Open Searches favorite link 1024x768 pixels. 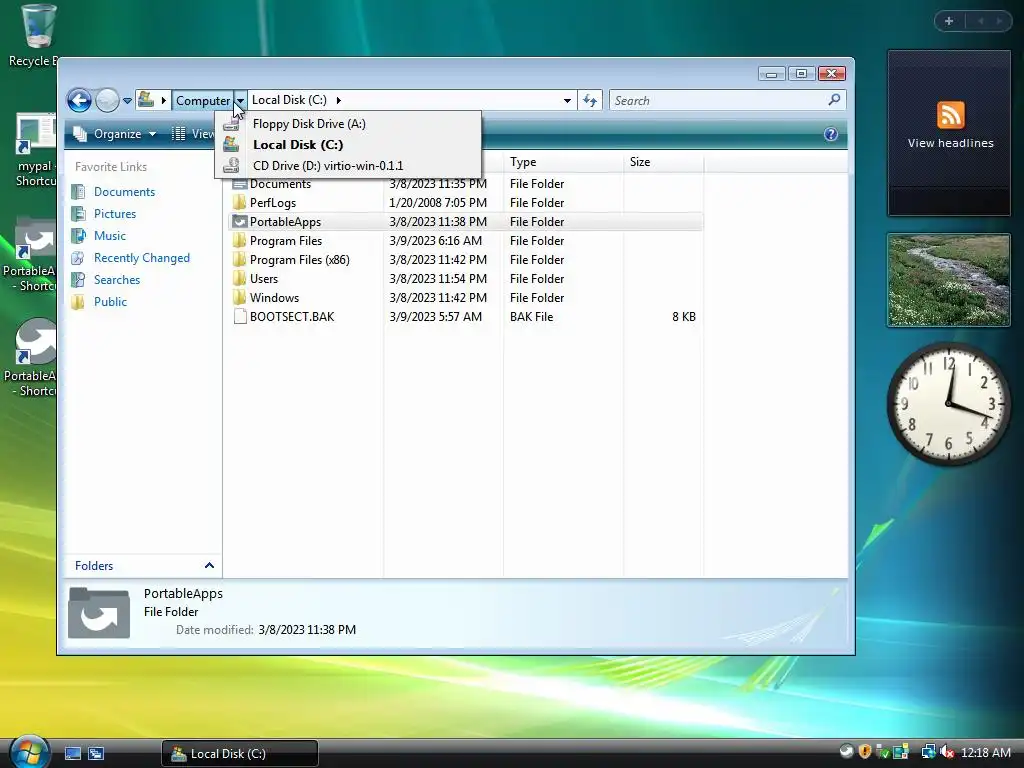tap(117, 280)
